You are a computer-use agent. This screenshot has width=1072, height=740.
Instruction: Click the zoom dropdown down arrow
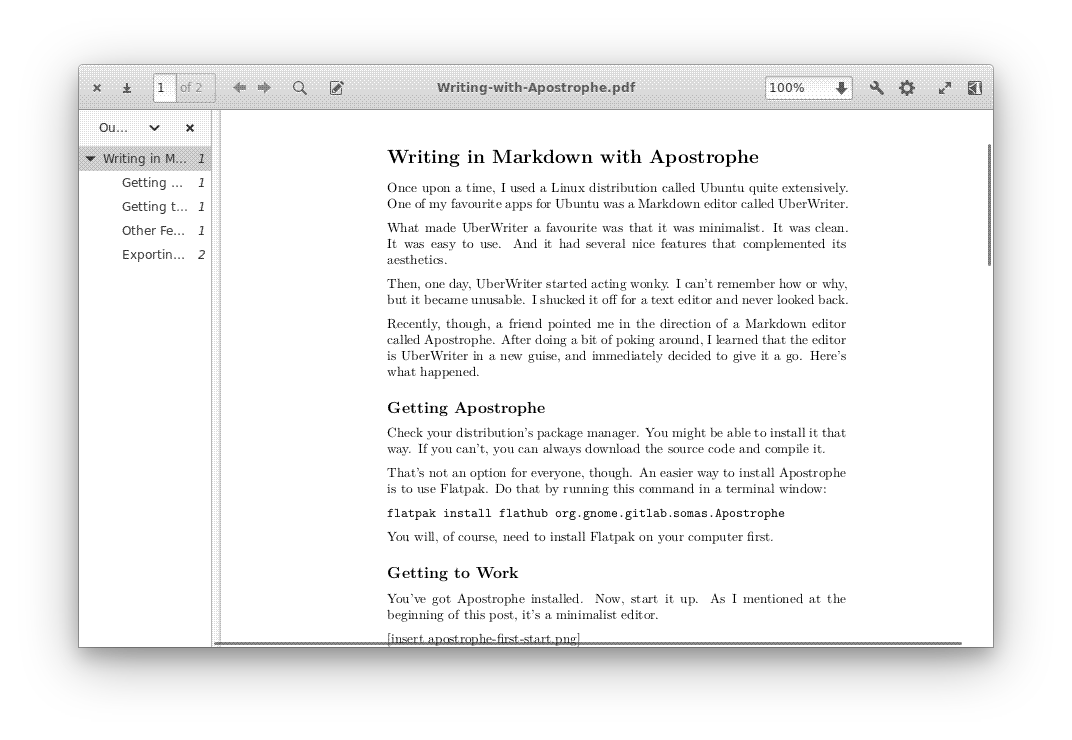(x=842, y=88)
